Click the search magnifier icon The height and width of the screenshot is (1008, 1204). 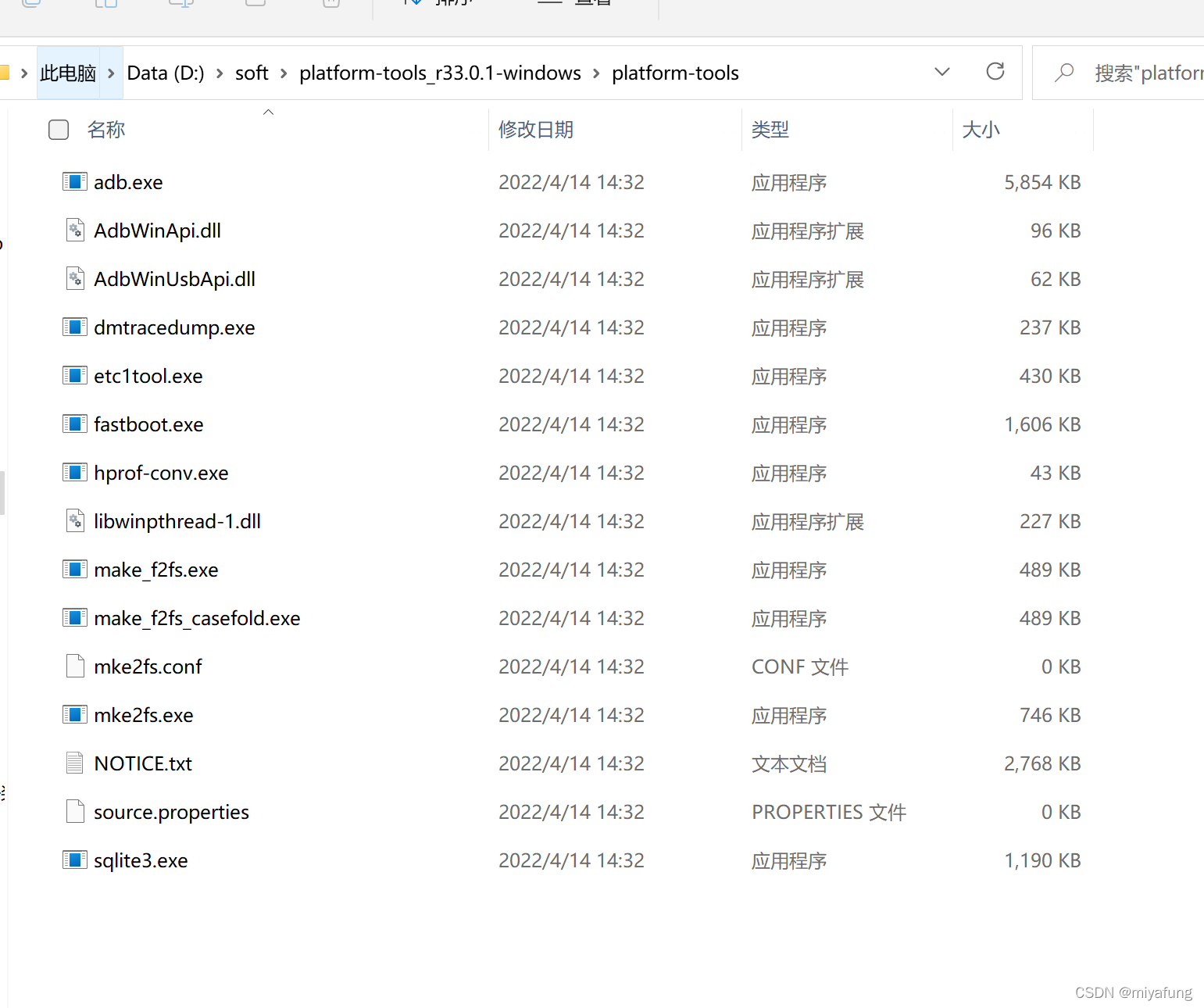point(1063,73)
